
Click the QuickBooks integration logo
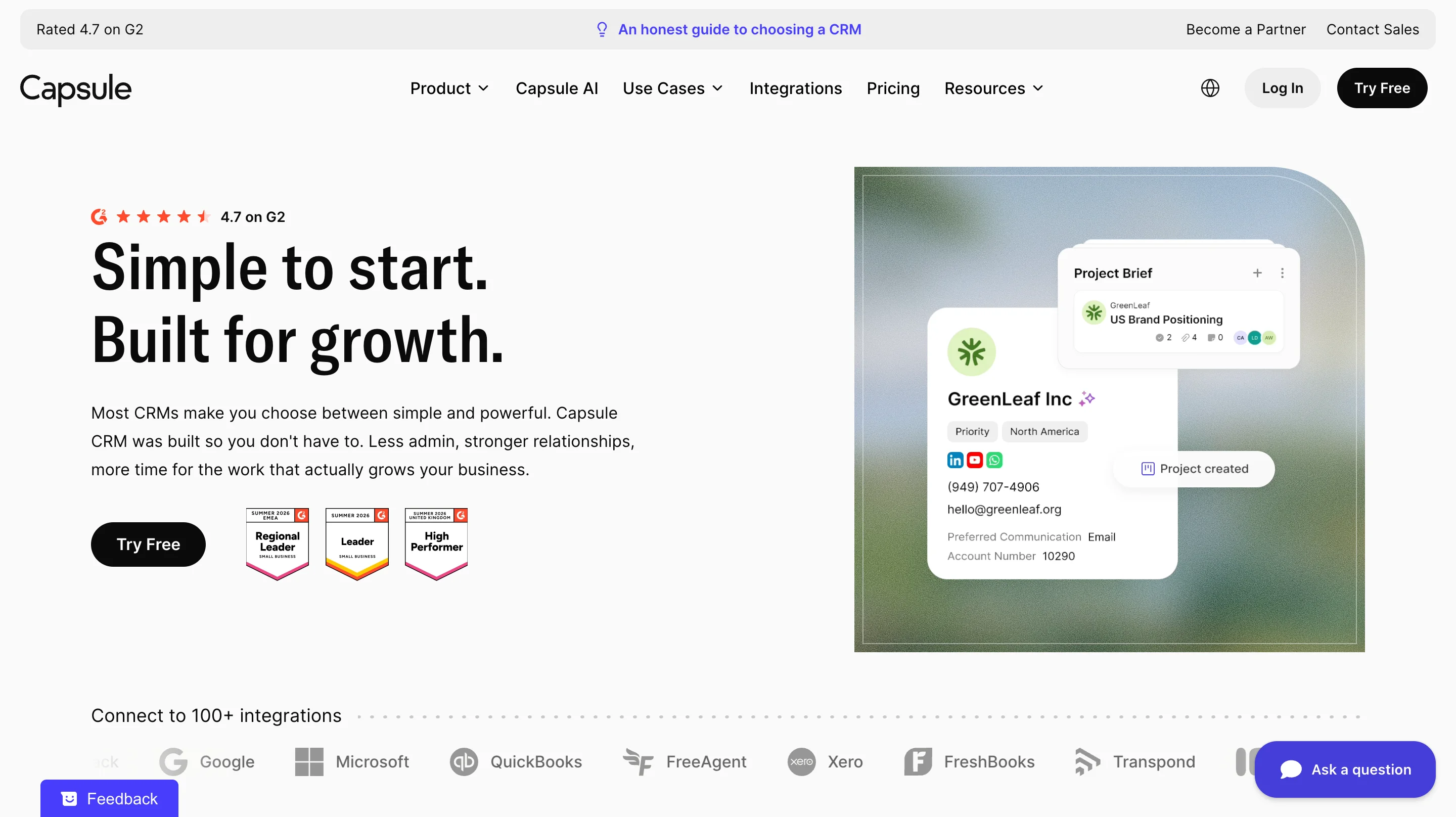516,761
